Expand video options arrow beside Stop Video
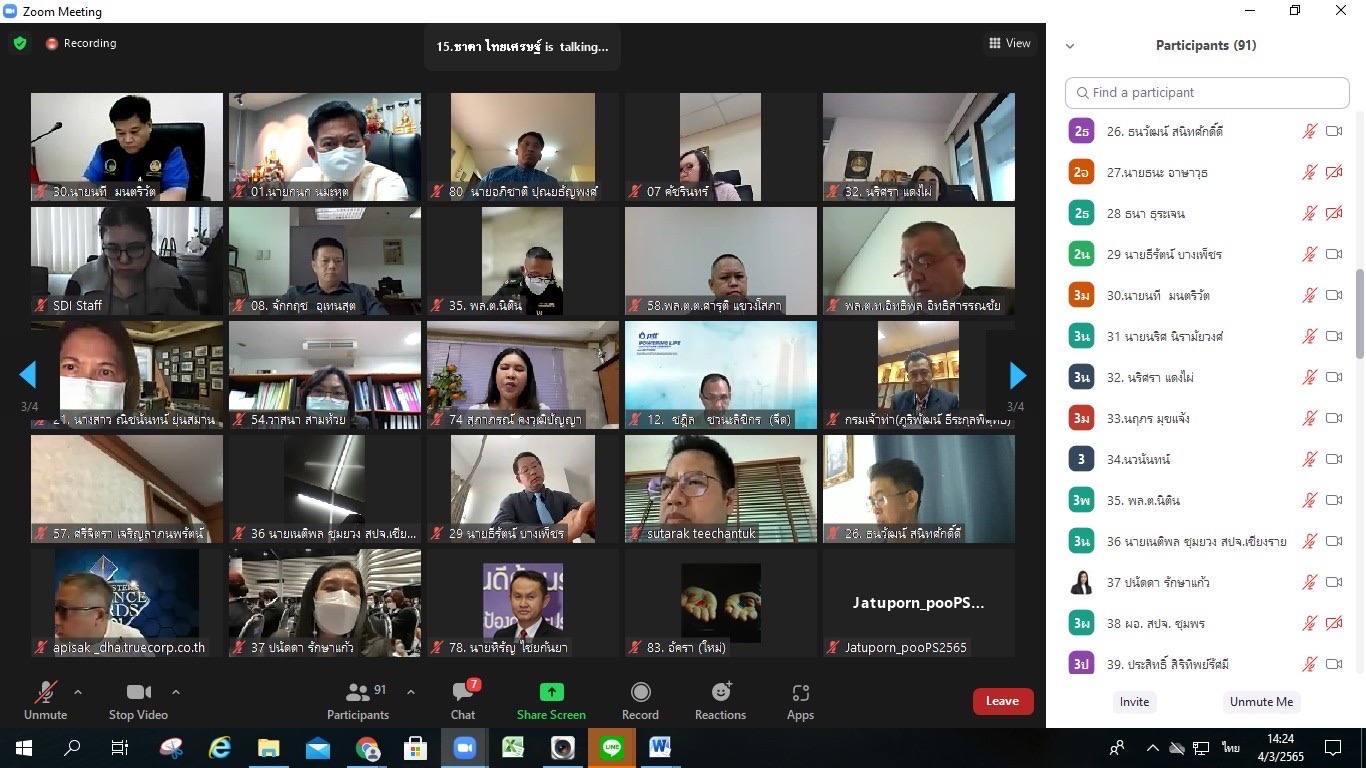 point(176,692)
